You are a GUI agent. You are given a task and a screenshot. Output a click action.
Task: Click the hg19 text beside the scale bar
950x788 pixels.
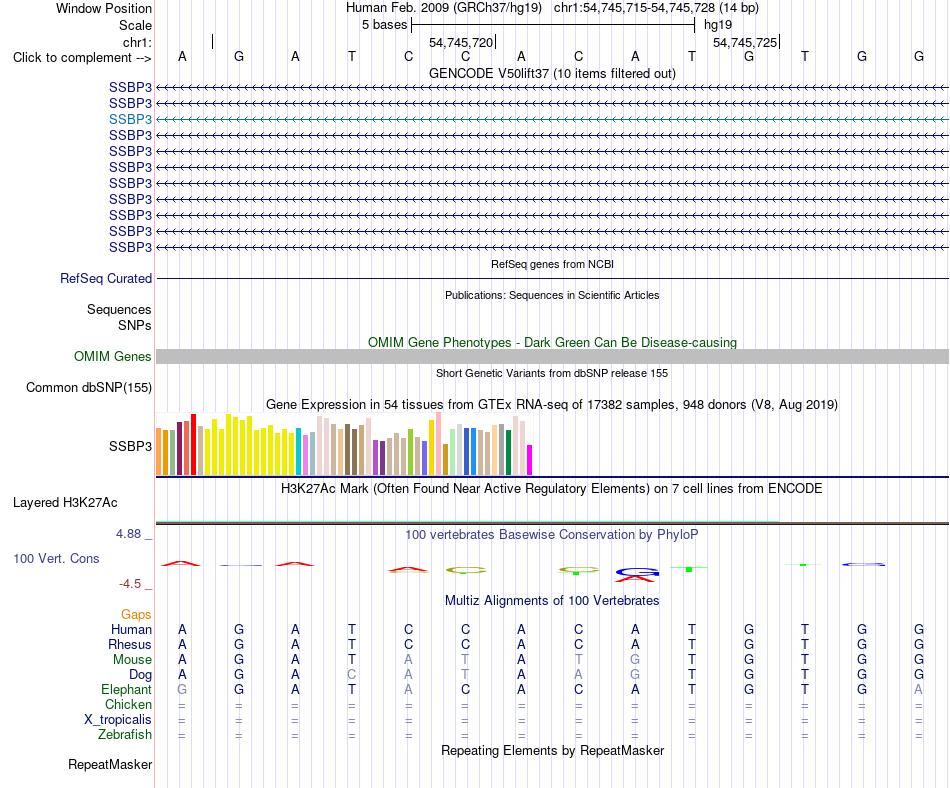(718, 25)
